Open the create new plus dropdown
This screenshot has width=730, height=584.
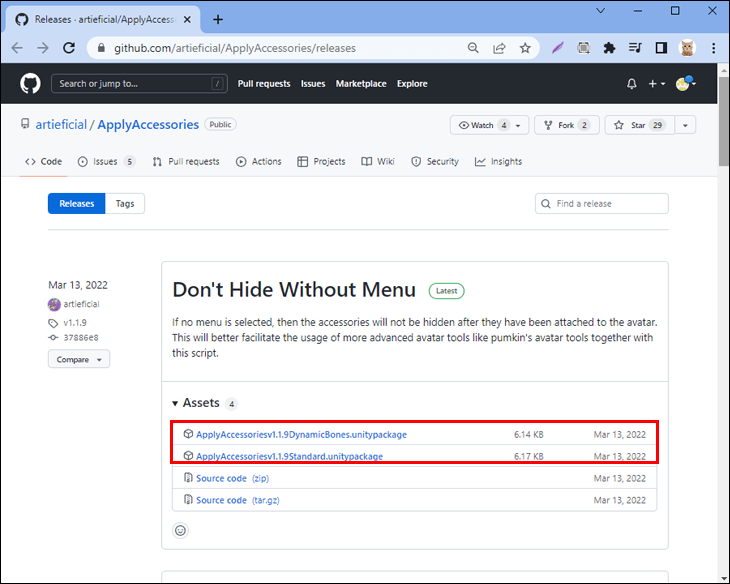[x=655, y=84]
